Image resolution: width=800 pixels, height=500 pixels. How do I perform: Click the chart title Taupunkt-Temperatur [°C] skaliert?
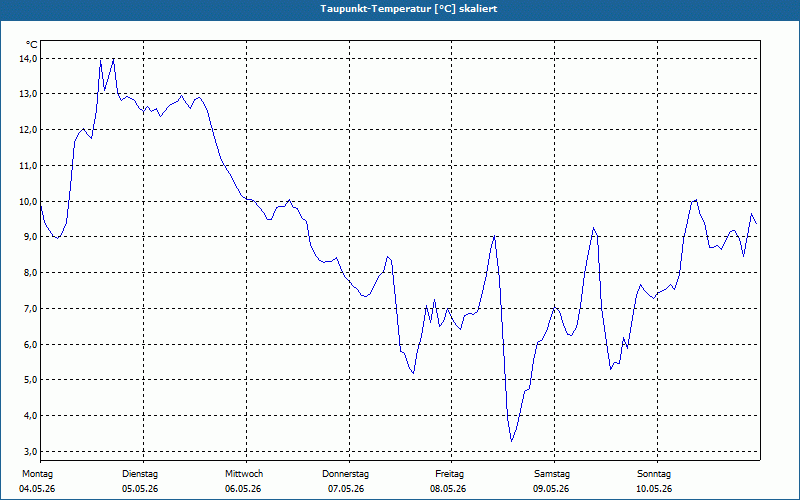(409, 9)
